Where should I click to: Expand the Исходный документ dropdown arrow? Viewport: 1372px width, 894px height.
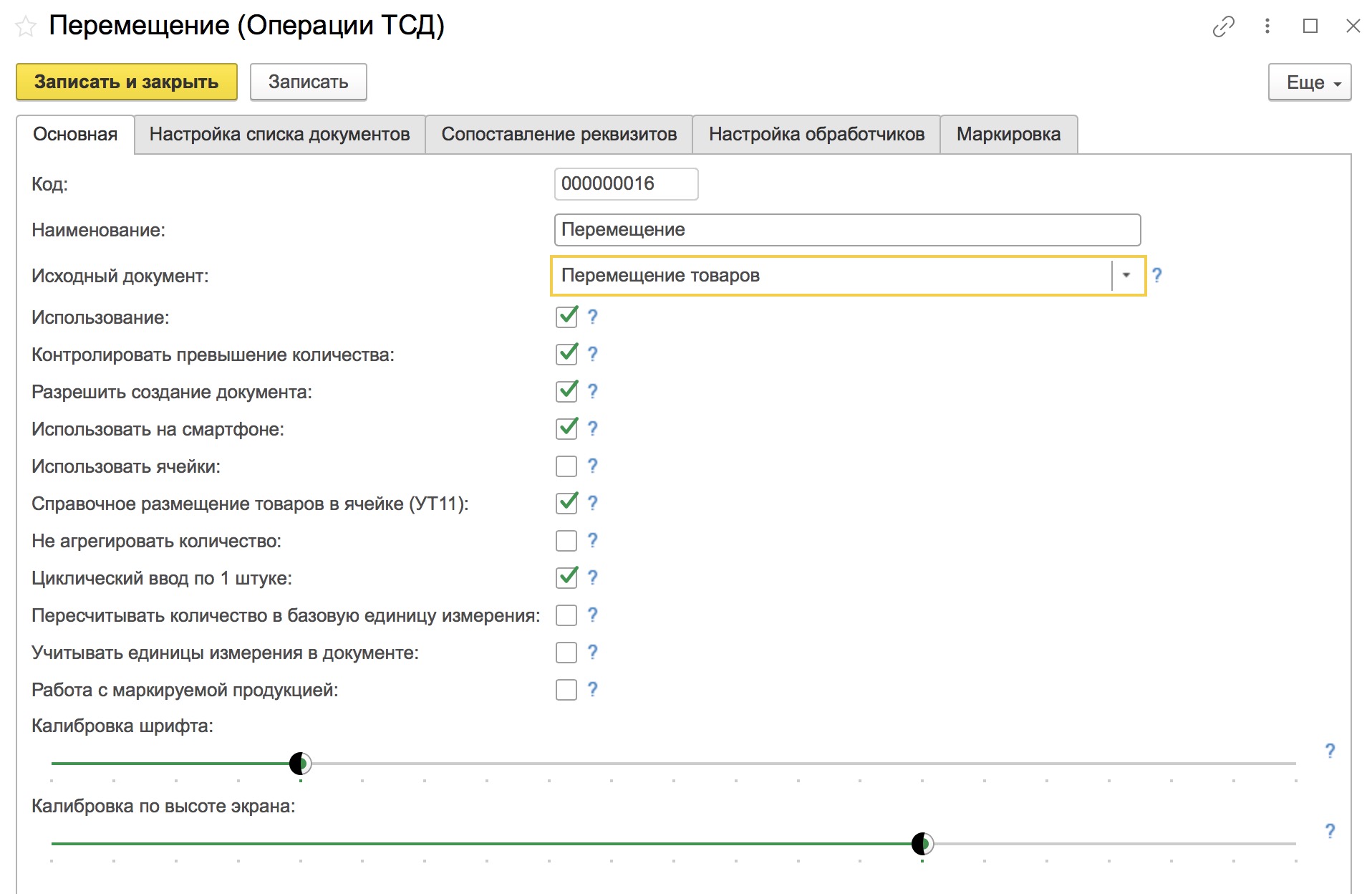click(x=1126, y=275)
